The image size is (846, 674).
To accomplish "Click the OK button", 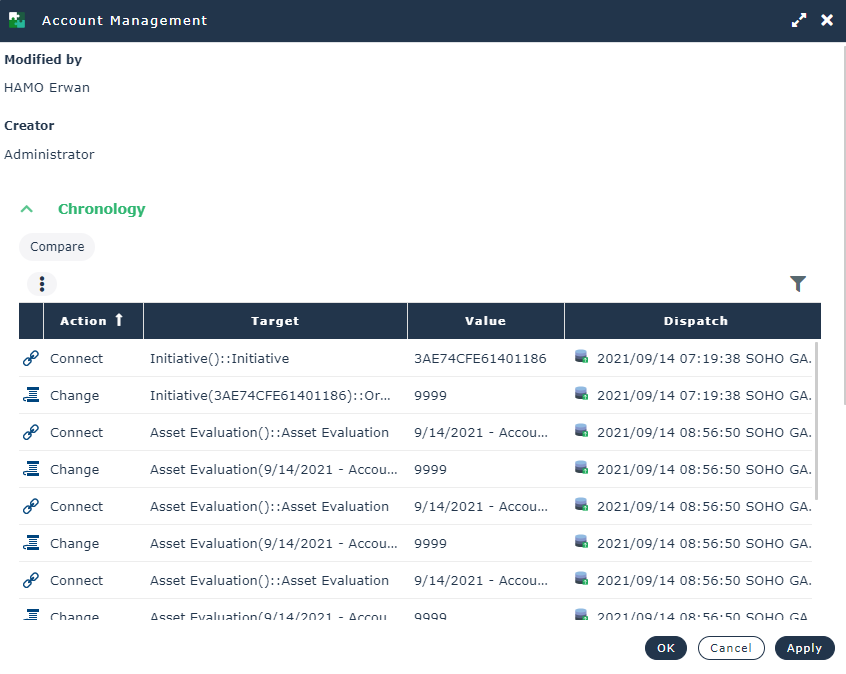I will point(666,648).
